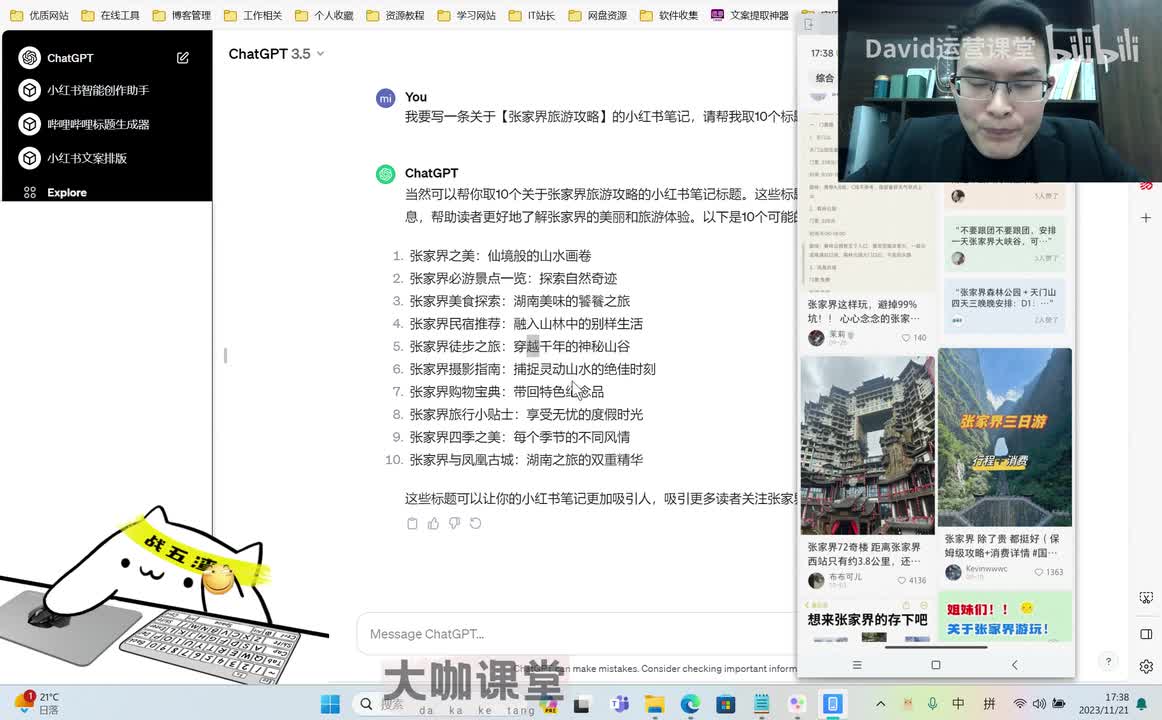The width and height of the screenshot is (1162, 720).
Task: Open the phone recent-apps menu button
Action: coord(856,665)
